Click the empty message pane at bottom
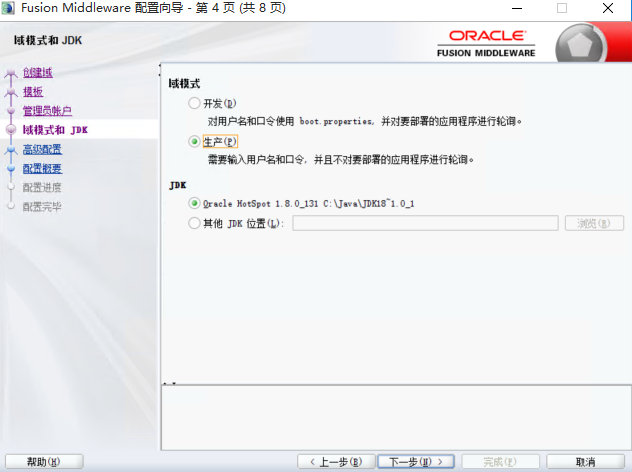 396,418
